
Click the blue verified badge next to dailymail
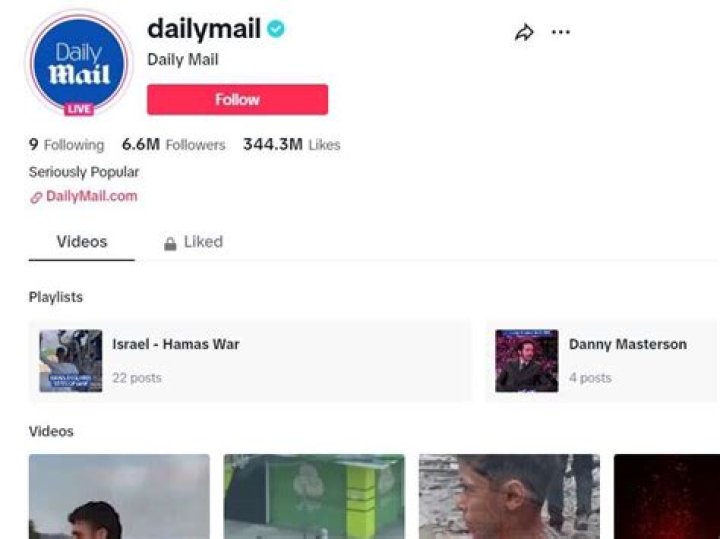[276, 29]
